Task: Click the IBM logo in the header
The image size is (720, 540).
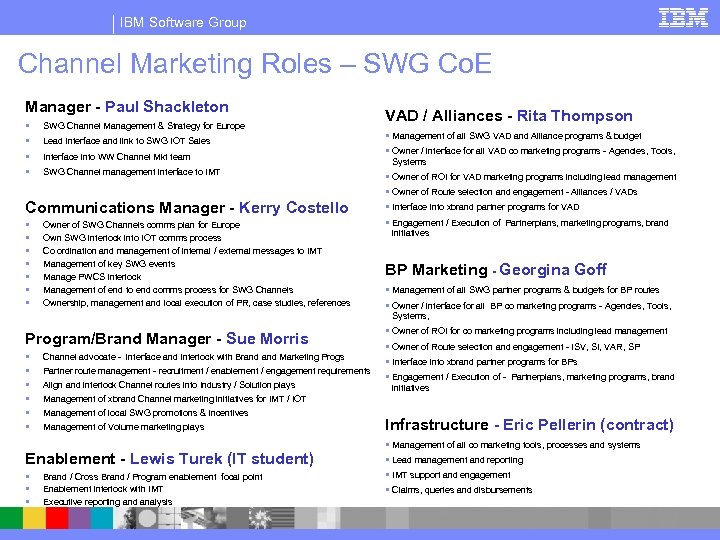Action: coord(683,18)
